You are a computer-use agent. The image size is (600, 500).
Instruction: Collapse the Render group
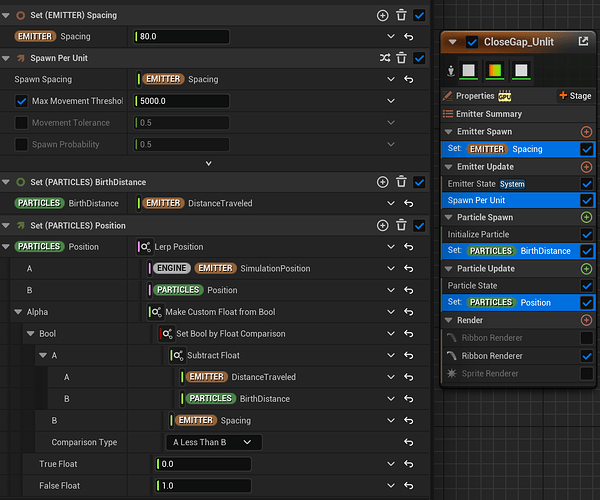click(x=448, y=320)
